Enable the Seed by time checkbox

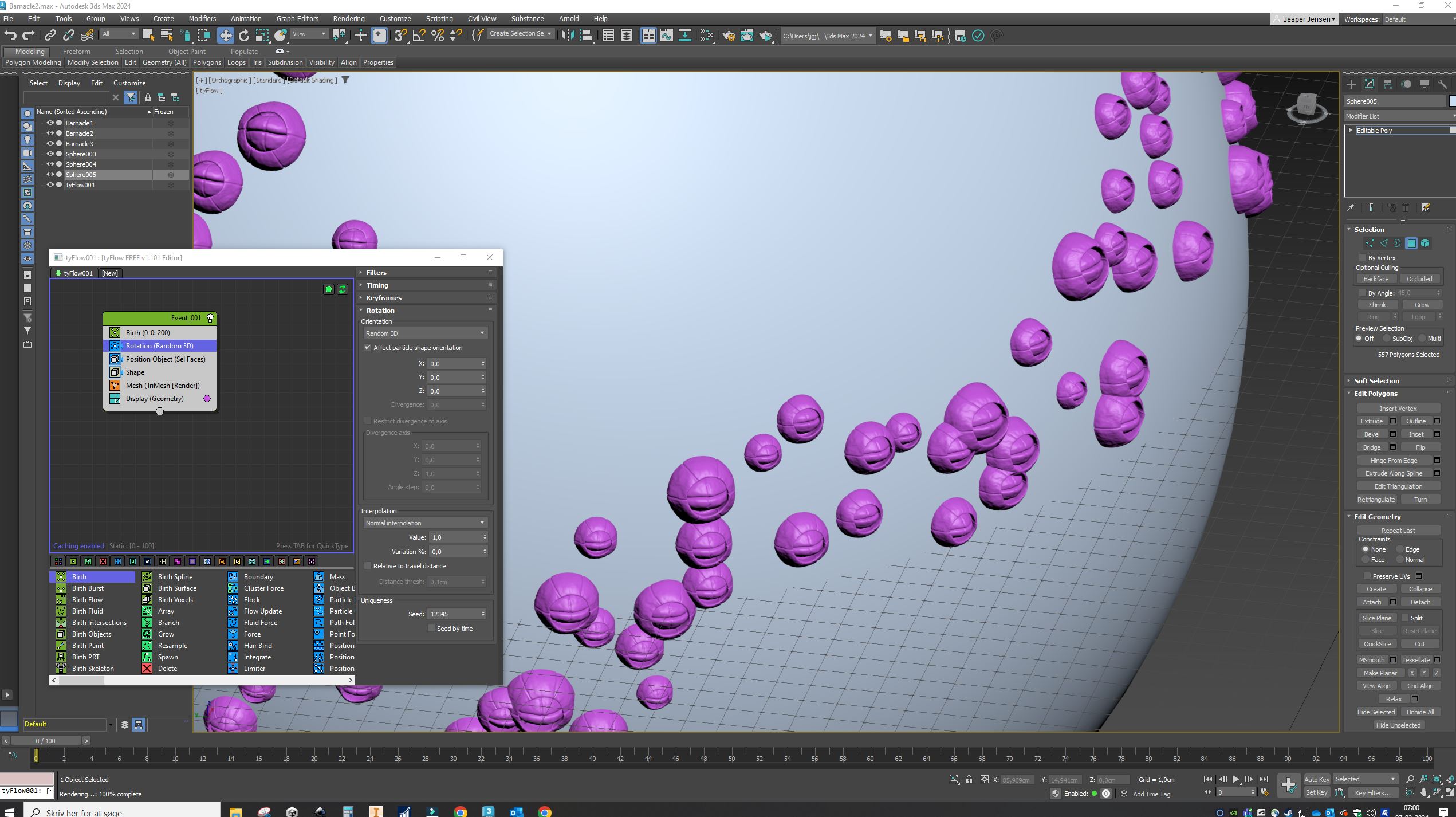pyautogui.click(x=431, y=629)
